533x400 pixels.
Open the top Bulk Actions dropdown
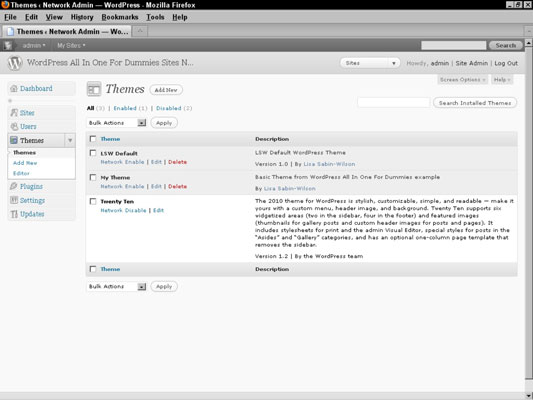(117, 123)
